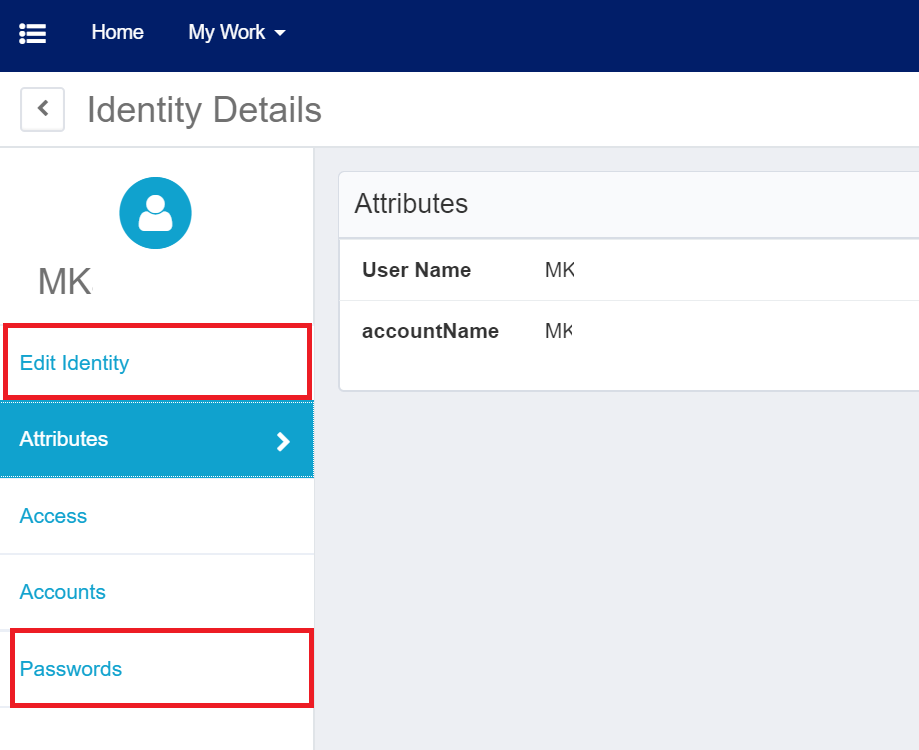Image resolution: width=919 pixels, height=750 pixels.
Task: Click the arrow on the Attributes tab
Action: (283, 441)
